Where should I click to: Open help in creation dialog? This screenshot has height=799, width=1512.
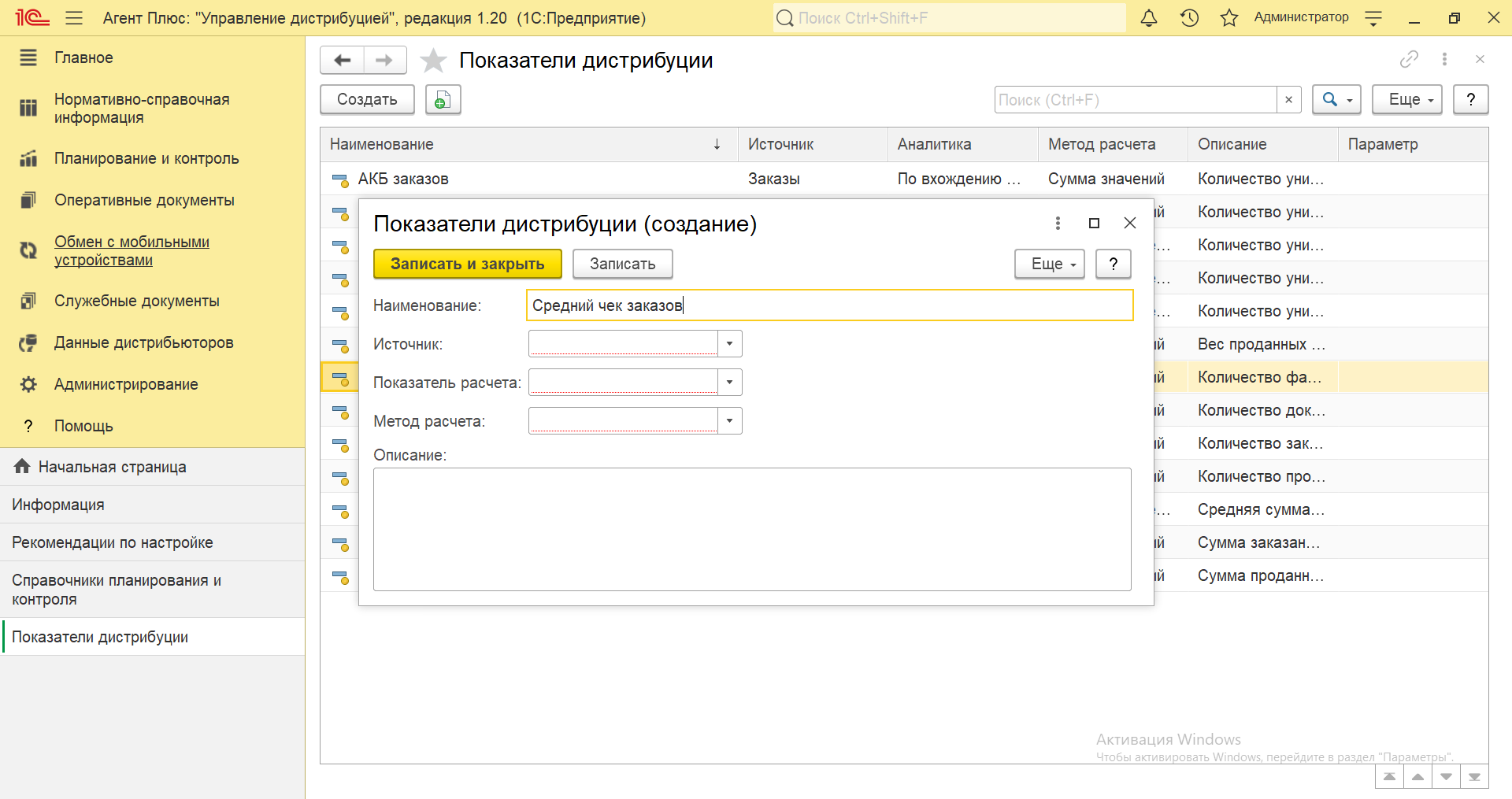(x=1113, y=264)
